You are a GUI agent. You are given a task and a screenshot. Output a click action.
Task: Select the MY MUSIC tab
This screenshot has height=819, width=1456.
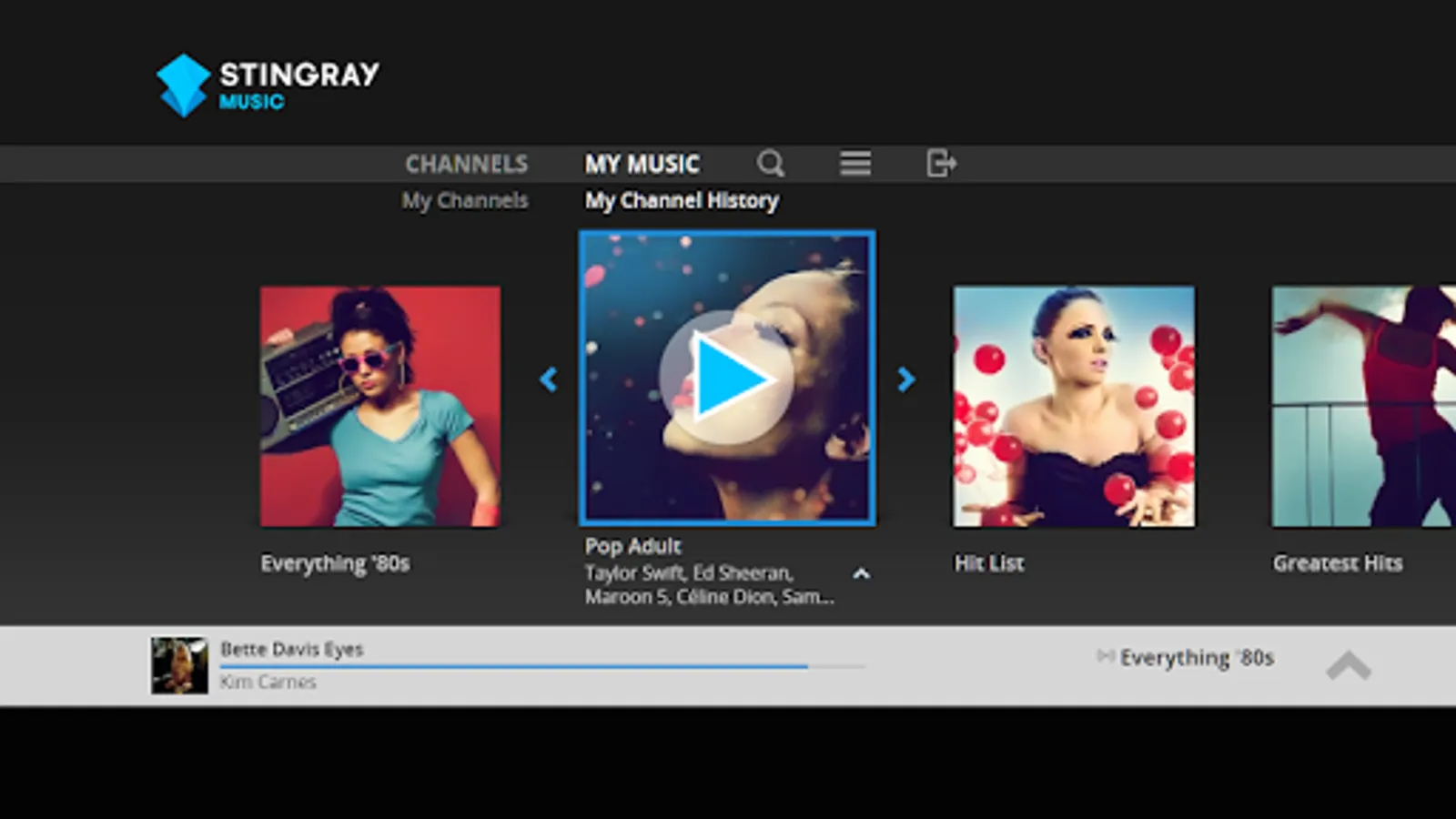[x=642, y=164]
